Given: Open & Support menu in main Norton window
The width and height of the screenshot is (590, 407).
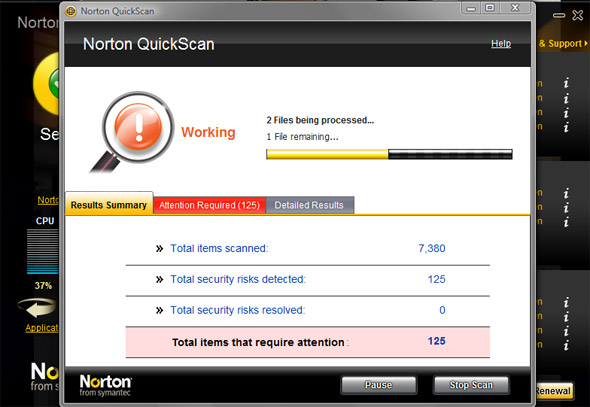Looking at the screenshot, I should (x=563, y=44).
